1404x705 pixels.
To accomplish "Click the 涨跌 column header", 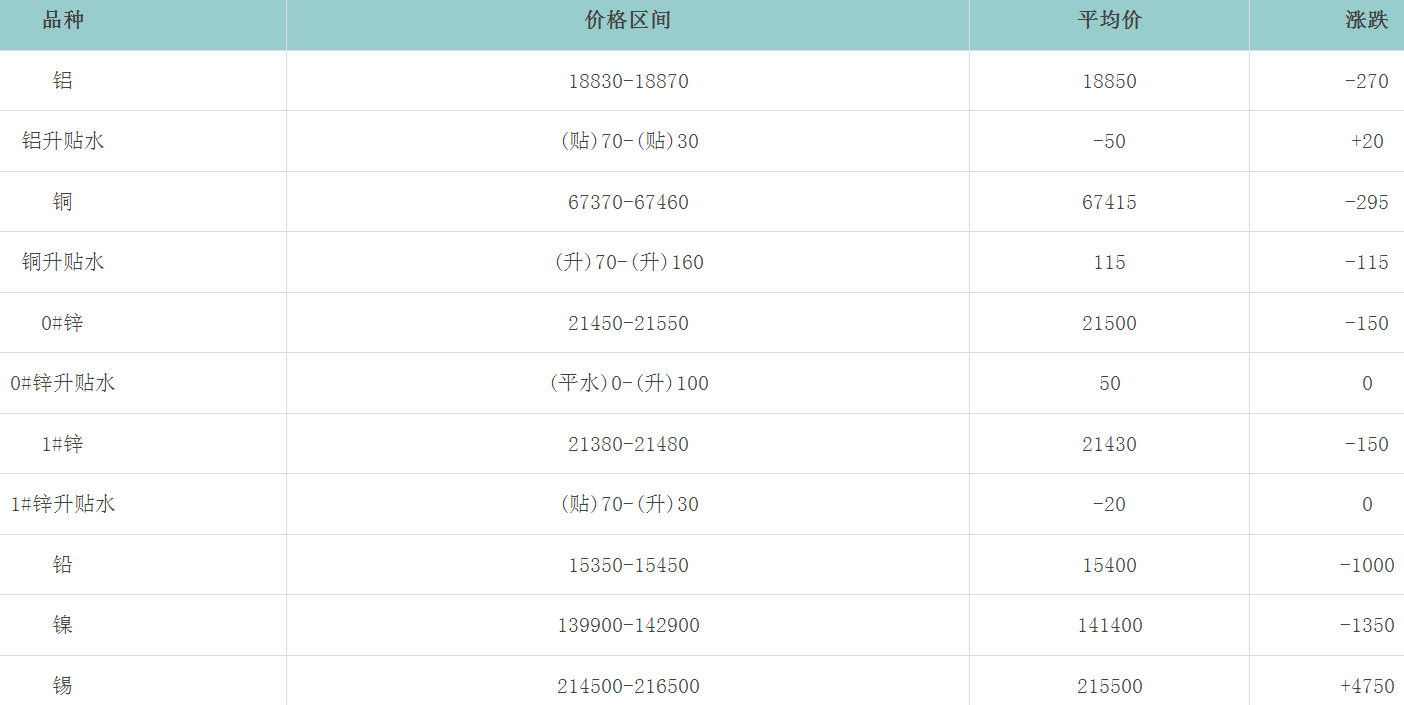I will click(1366, 21).
